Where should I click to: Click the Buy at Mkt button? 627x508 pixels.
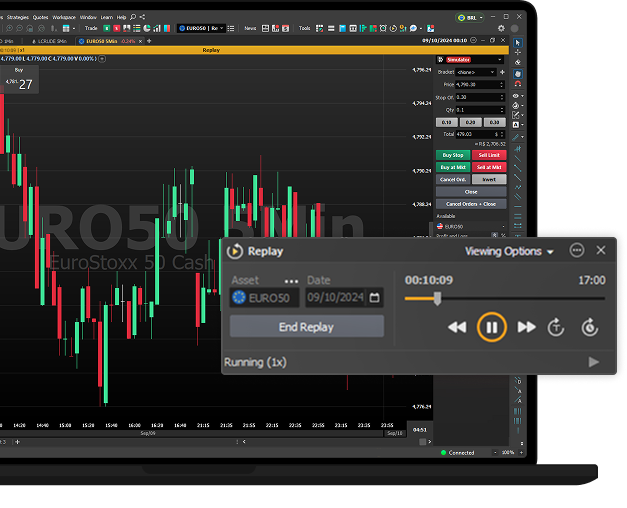click(453, 167)
